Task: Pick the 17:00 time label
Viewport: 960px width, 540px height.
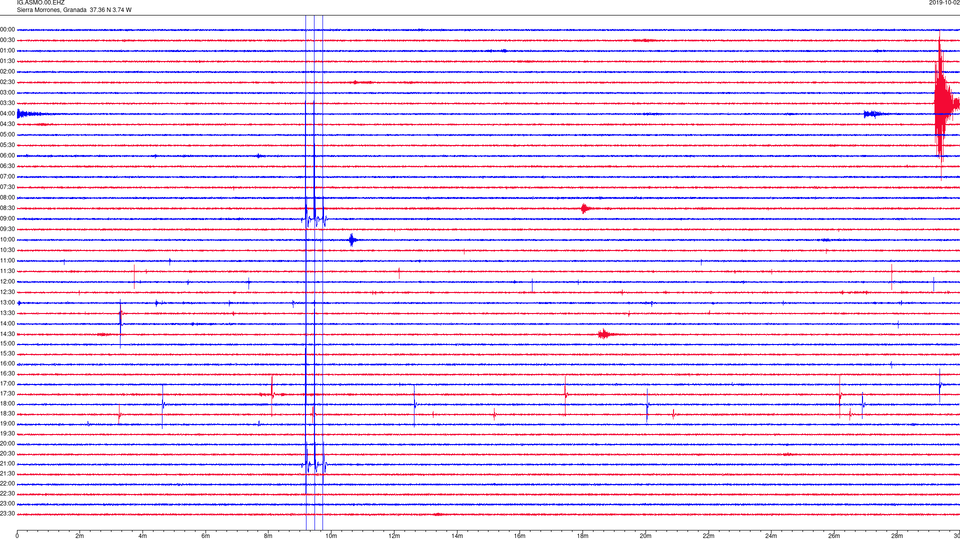Action: click(7, 384)
